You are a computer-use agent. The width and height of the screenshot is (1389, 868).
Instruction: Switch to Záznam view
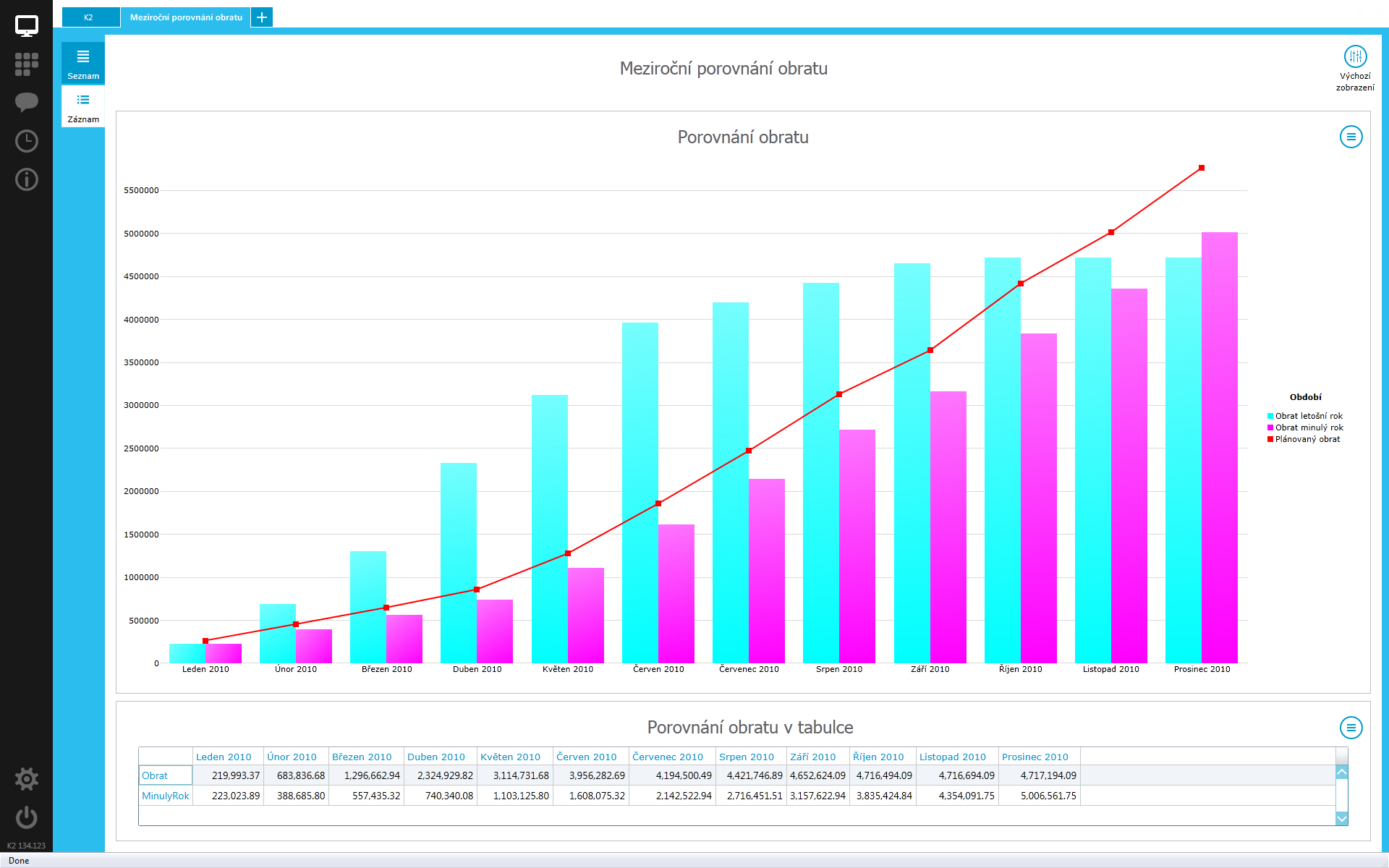(x=83, y=107)
